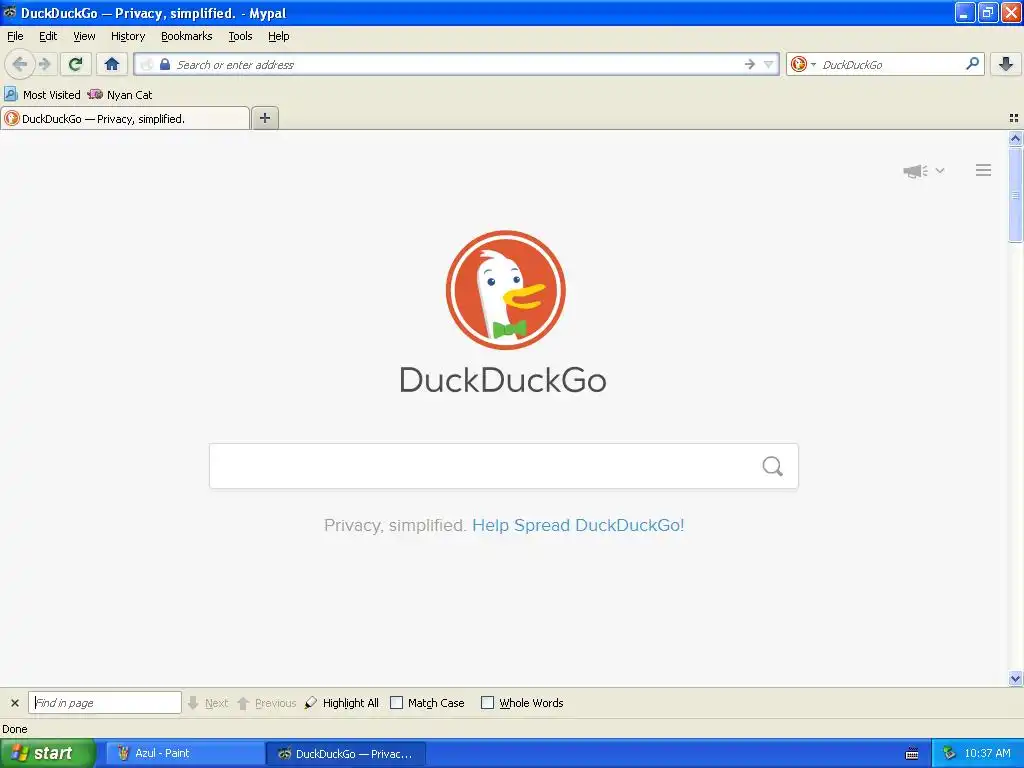Image resolution: width=1024 pixels, height=768 pixels.
Task: Reload the current page
Action: [x=76, y=64]
